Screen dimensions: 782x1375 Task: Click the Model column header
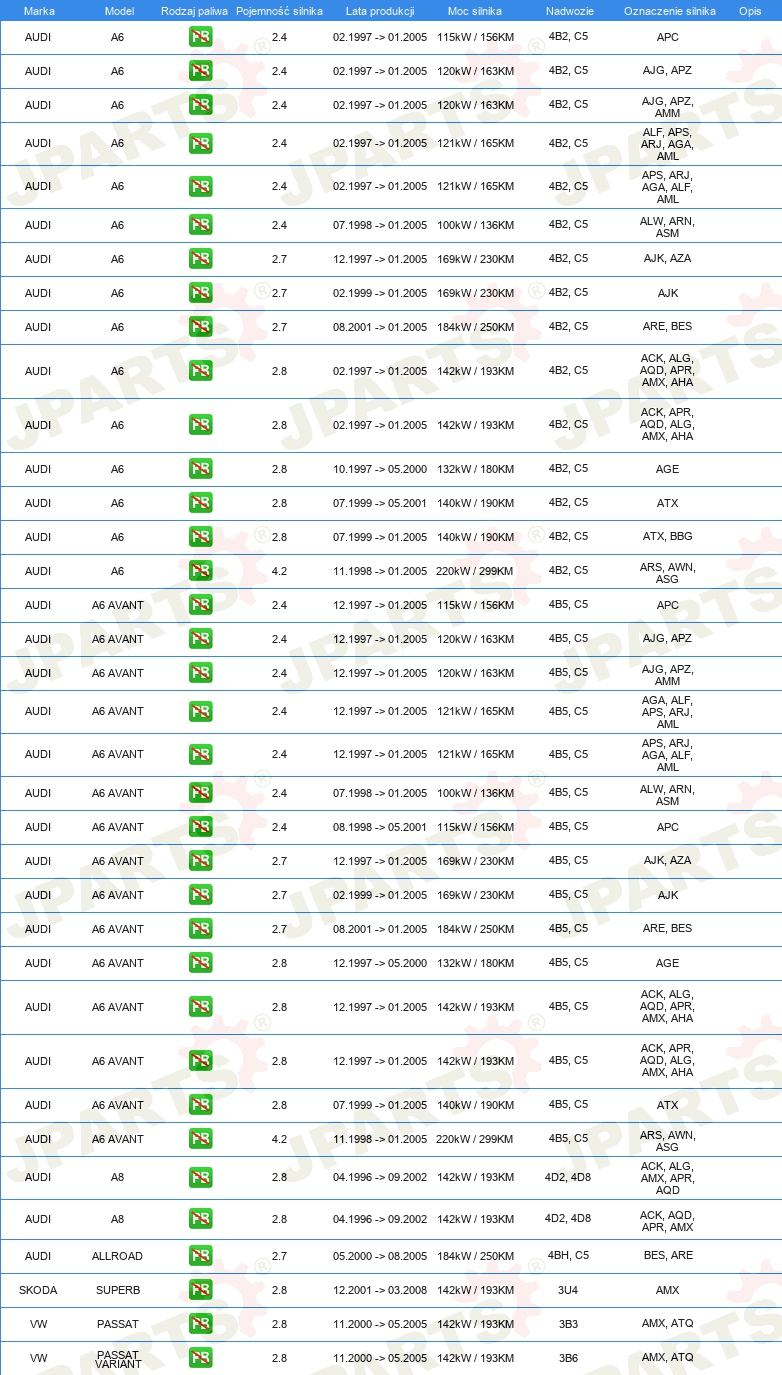pos(119,11)
